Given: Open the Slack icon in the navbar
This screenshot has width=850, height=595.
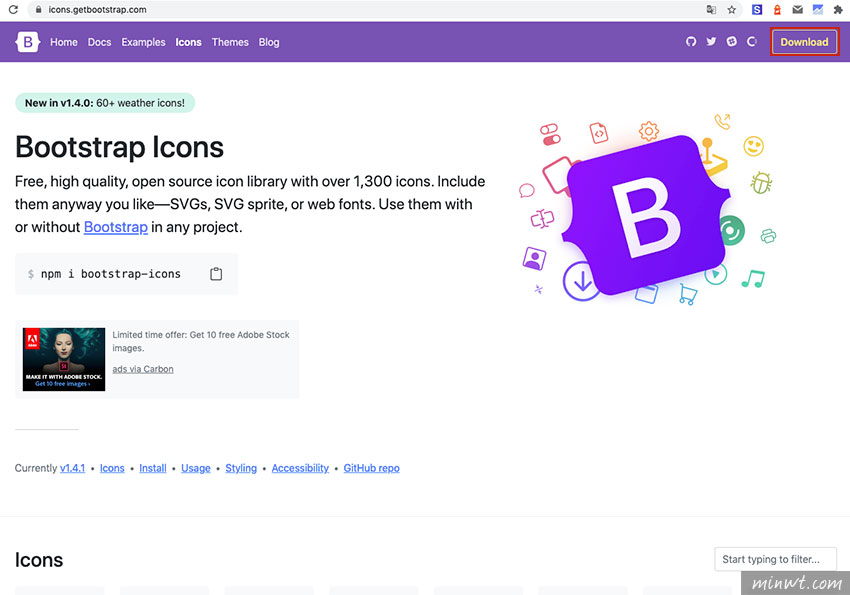Looking at the screenshot, I should click(x=732, y=42).
